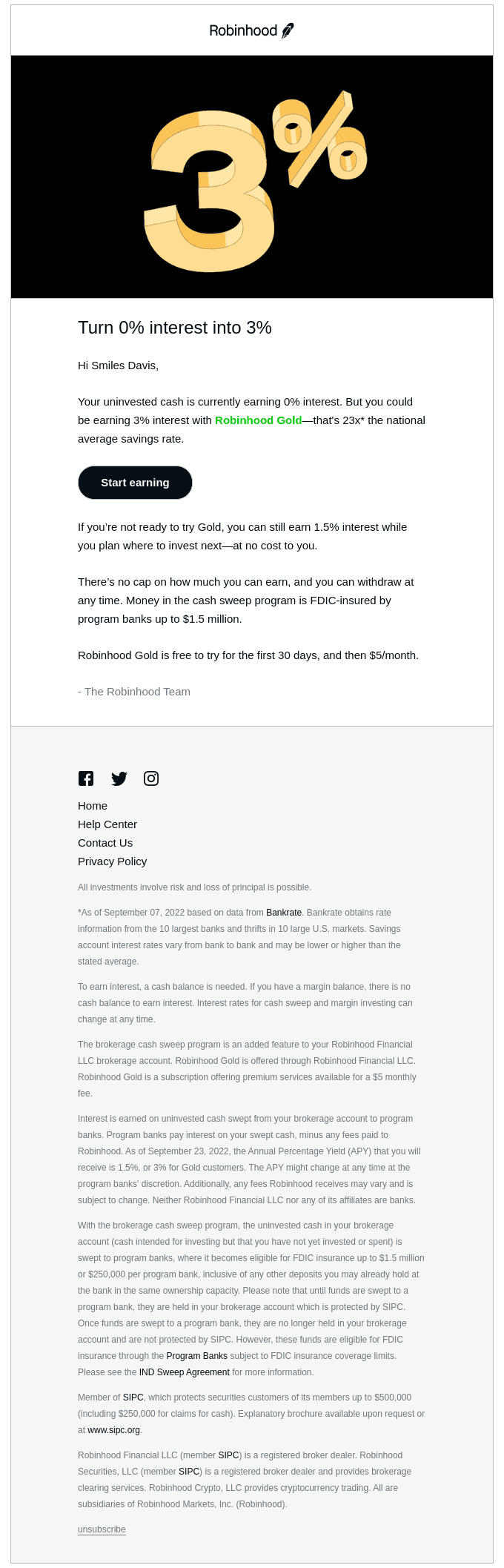Click the 'Turn 0% interest into 3%' heading
The image size is (504, 1568).
[x=175, y=328]
